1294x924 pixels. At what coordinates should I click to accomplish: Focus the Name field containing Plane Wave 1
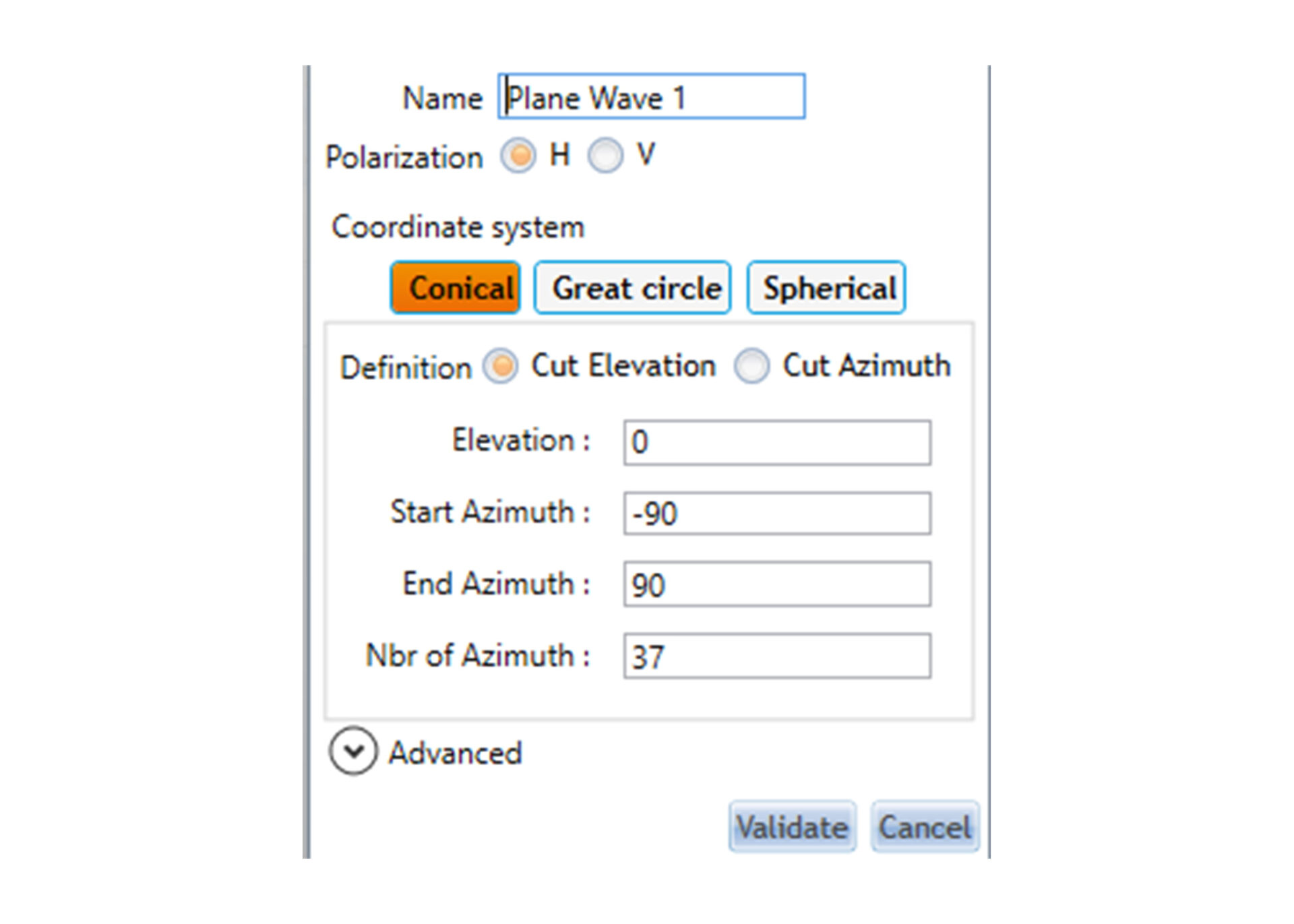tap(652, 96)
